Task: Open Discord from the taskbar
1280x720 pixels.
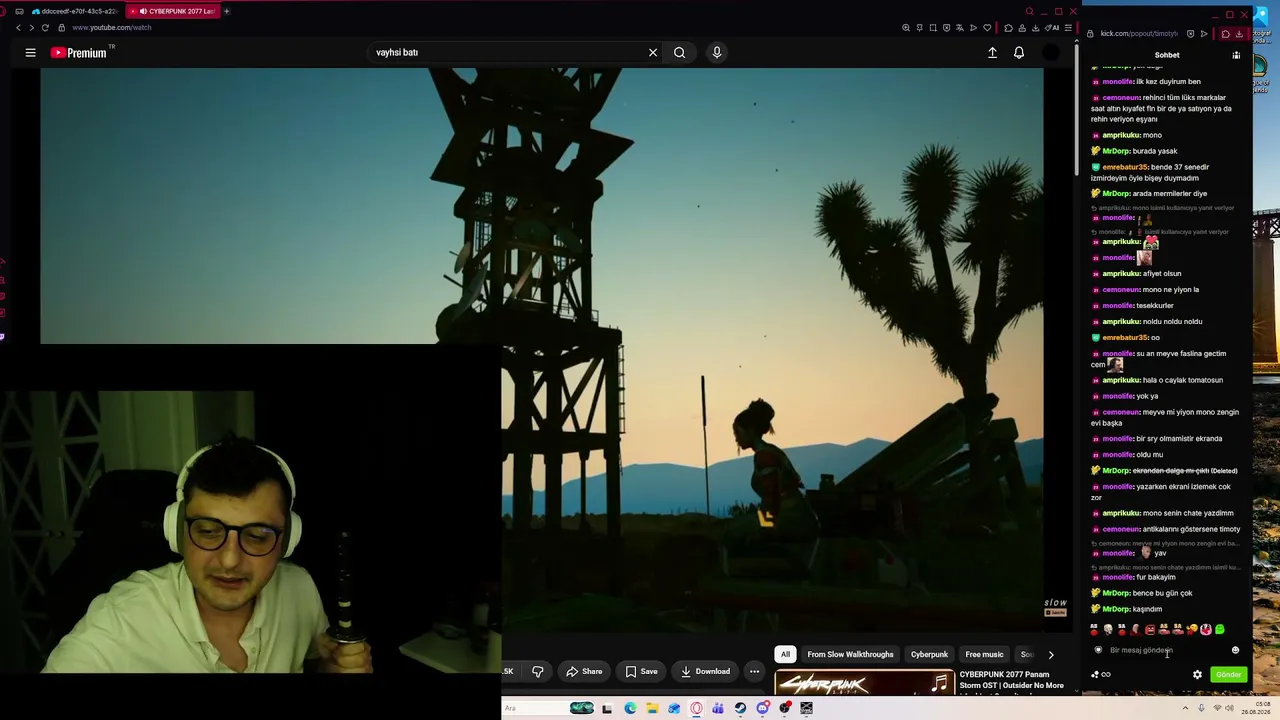Action: pos(763,708)
